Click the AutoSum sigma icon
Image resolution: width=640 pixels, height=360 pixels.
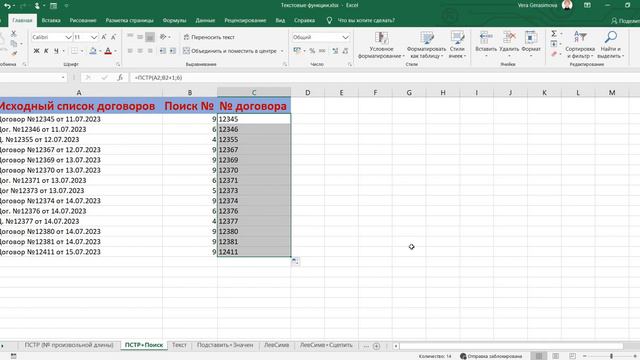[554, 33]
